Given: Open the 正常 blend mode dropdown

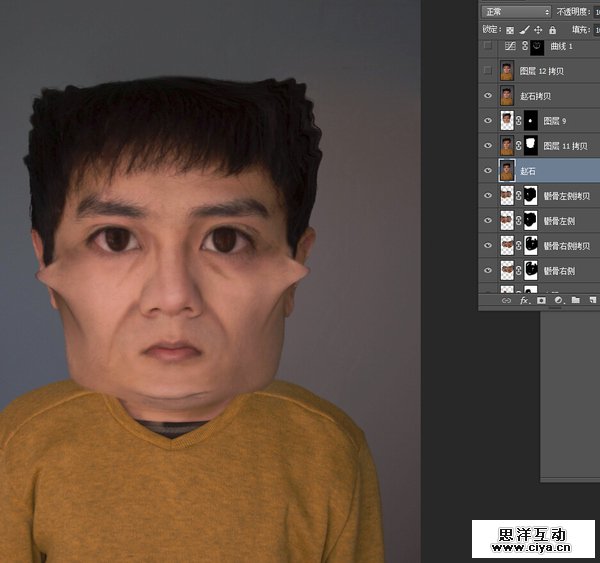Looking at the screenshot, I should [515, 11].
